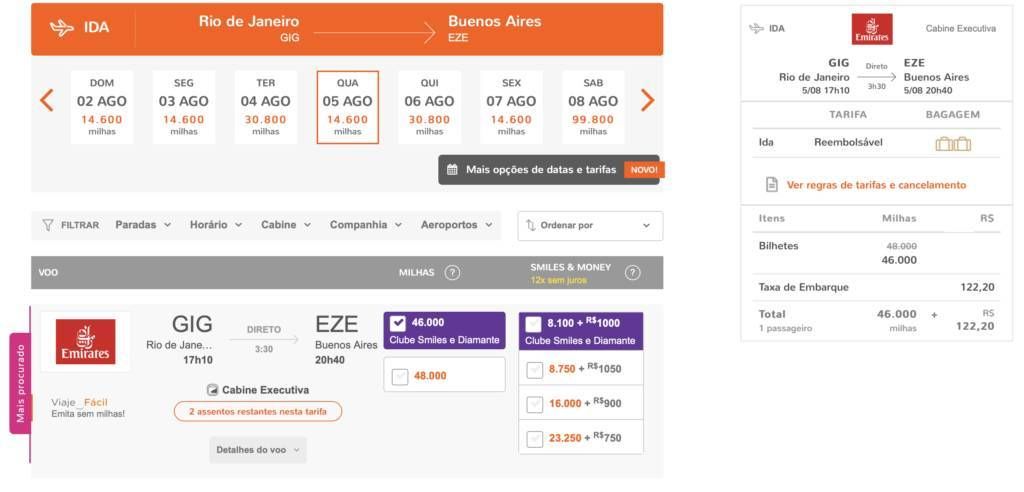Click the Emirates logo in flight result
This screenshot has height=492, width=1024.
tap(85, 342)
